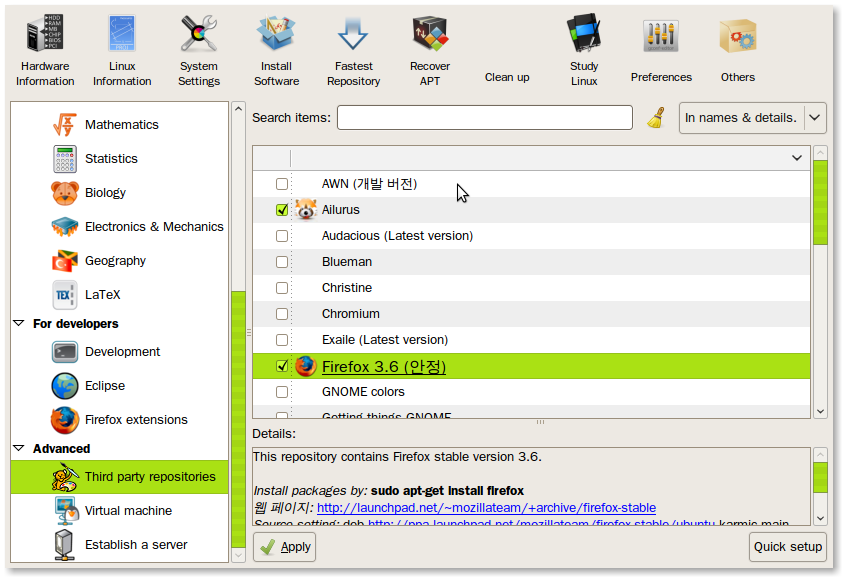
Task: Select the LaTeX category icon
Action: [x=64, y=295]
